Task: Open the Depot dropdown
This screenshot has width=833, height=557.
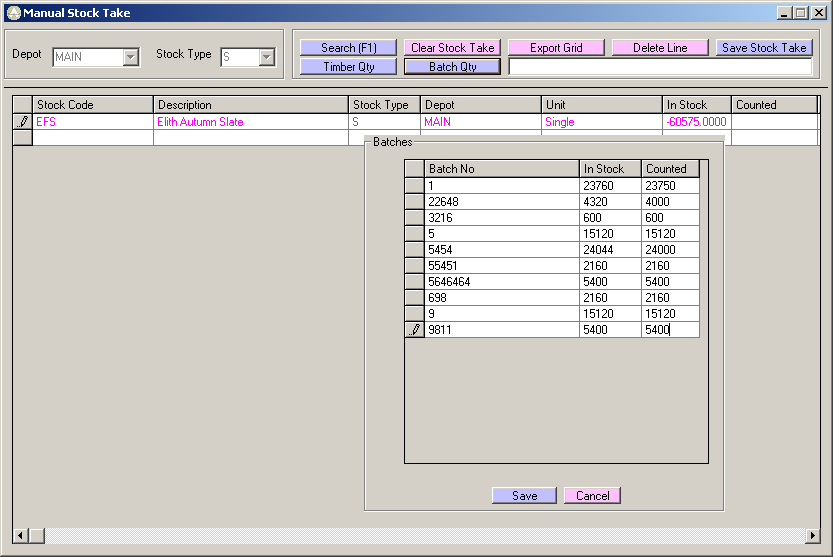Action: pos(130,58)
